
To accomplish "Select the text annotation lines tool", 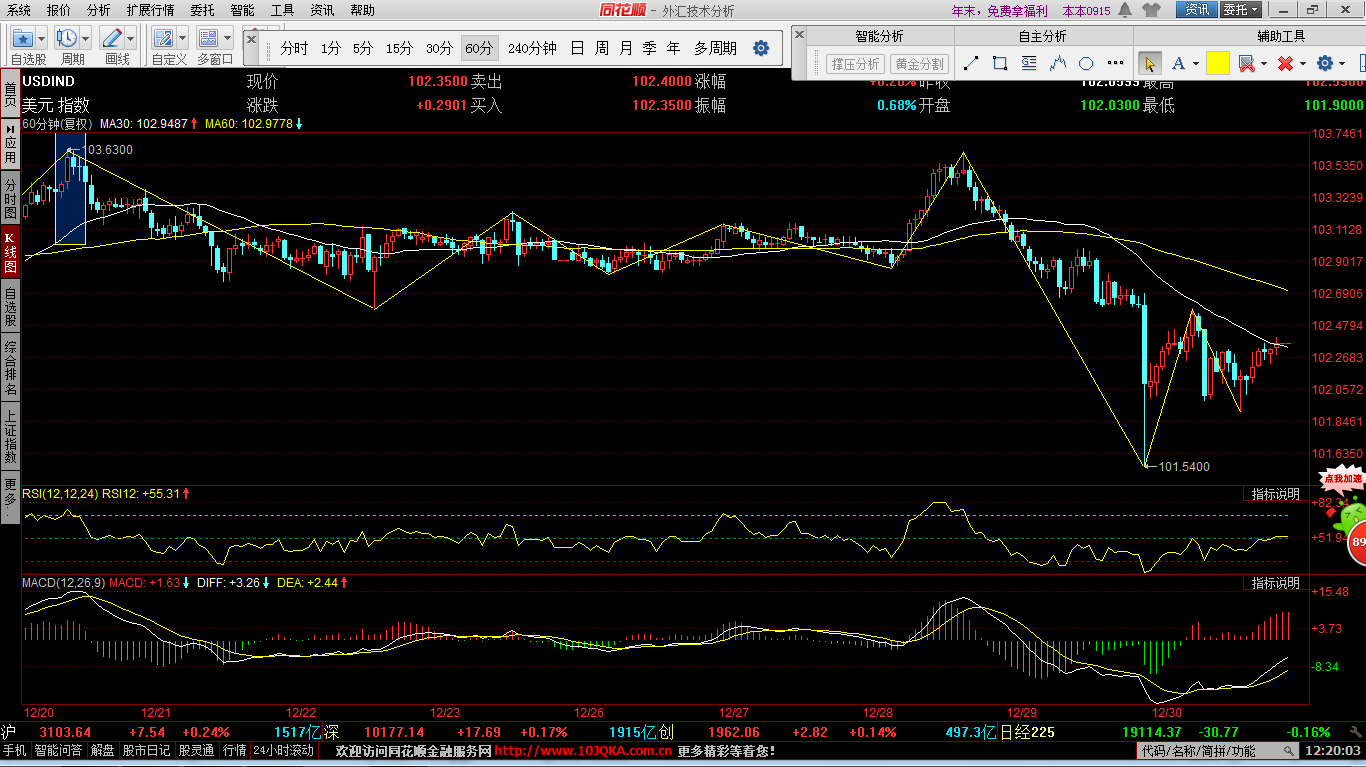I will click(x=1029, y=63).
